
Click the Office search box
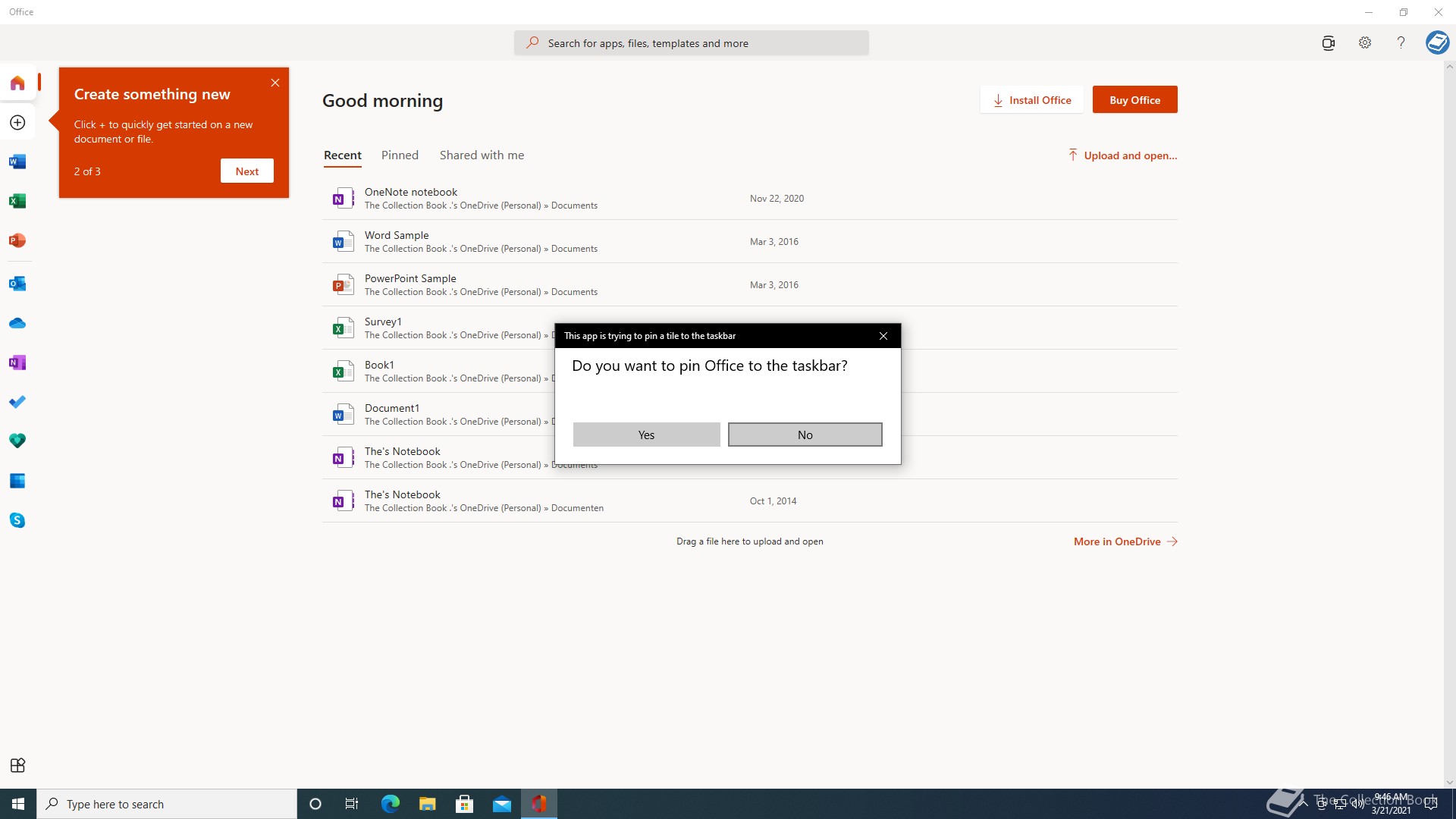(691, 43)
